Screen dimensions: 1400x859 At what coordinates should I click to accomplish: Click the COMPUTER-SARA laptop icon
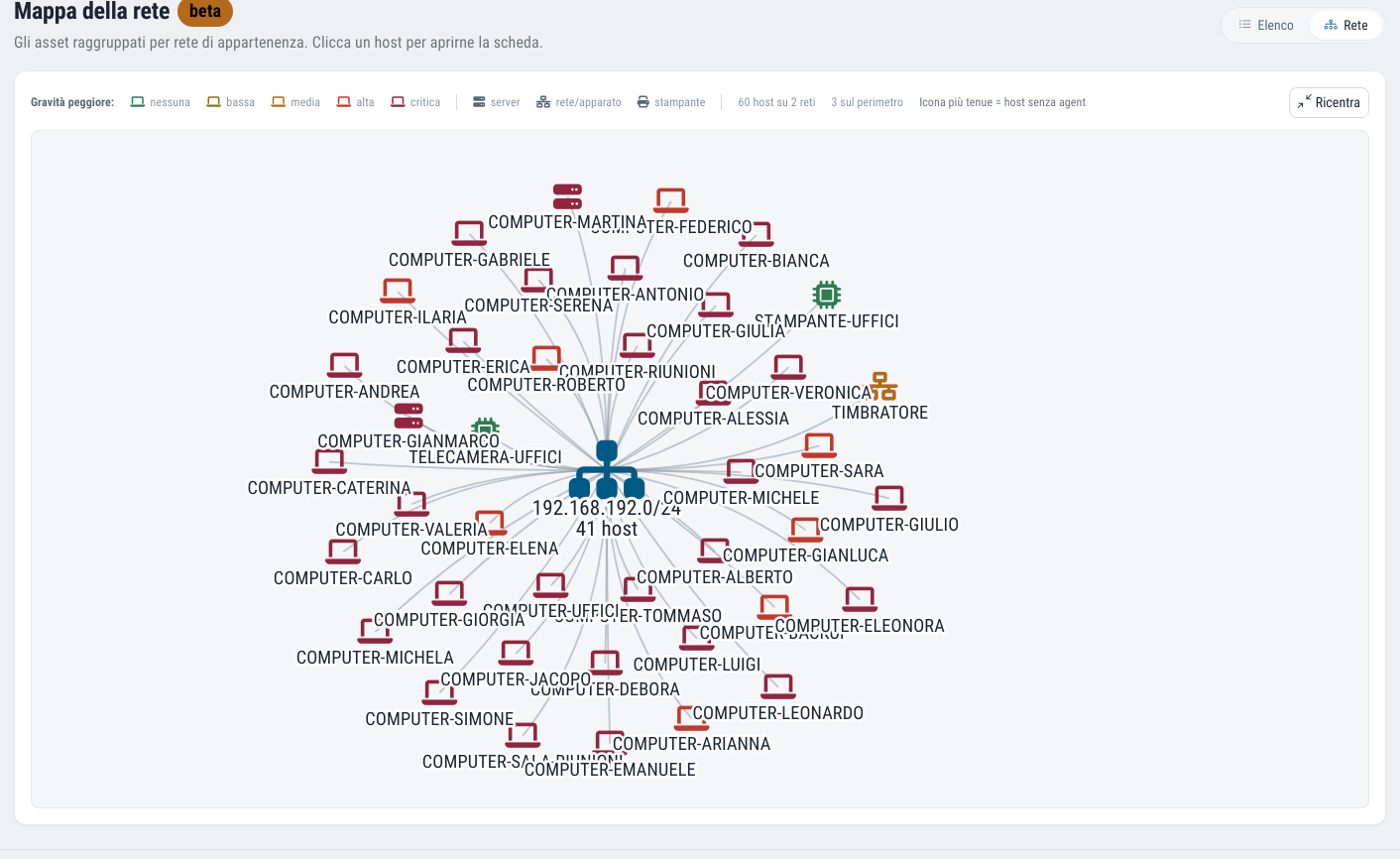click(x=819, y=445)
